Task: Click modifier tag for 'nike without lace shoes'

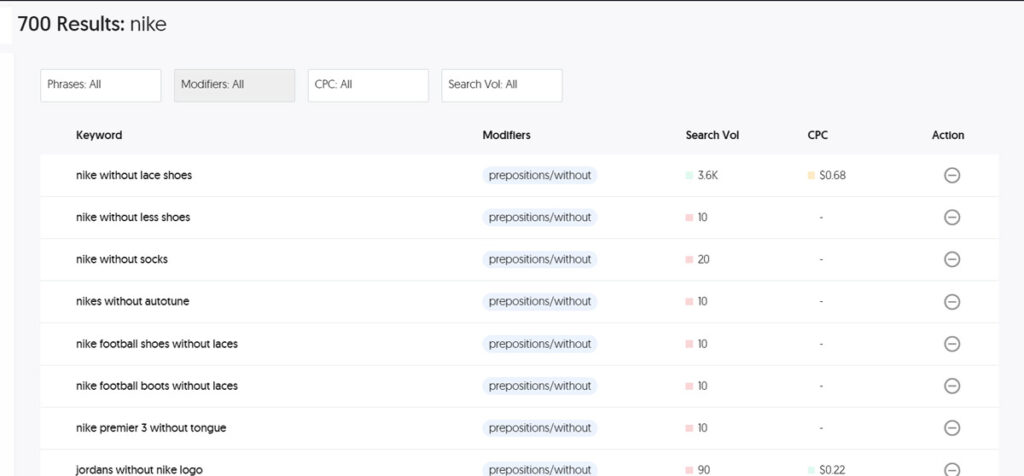Action: [540, 175]
